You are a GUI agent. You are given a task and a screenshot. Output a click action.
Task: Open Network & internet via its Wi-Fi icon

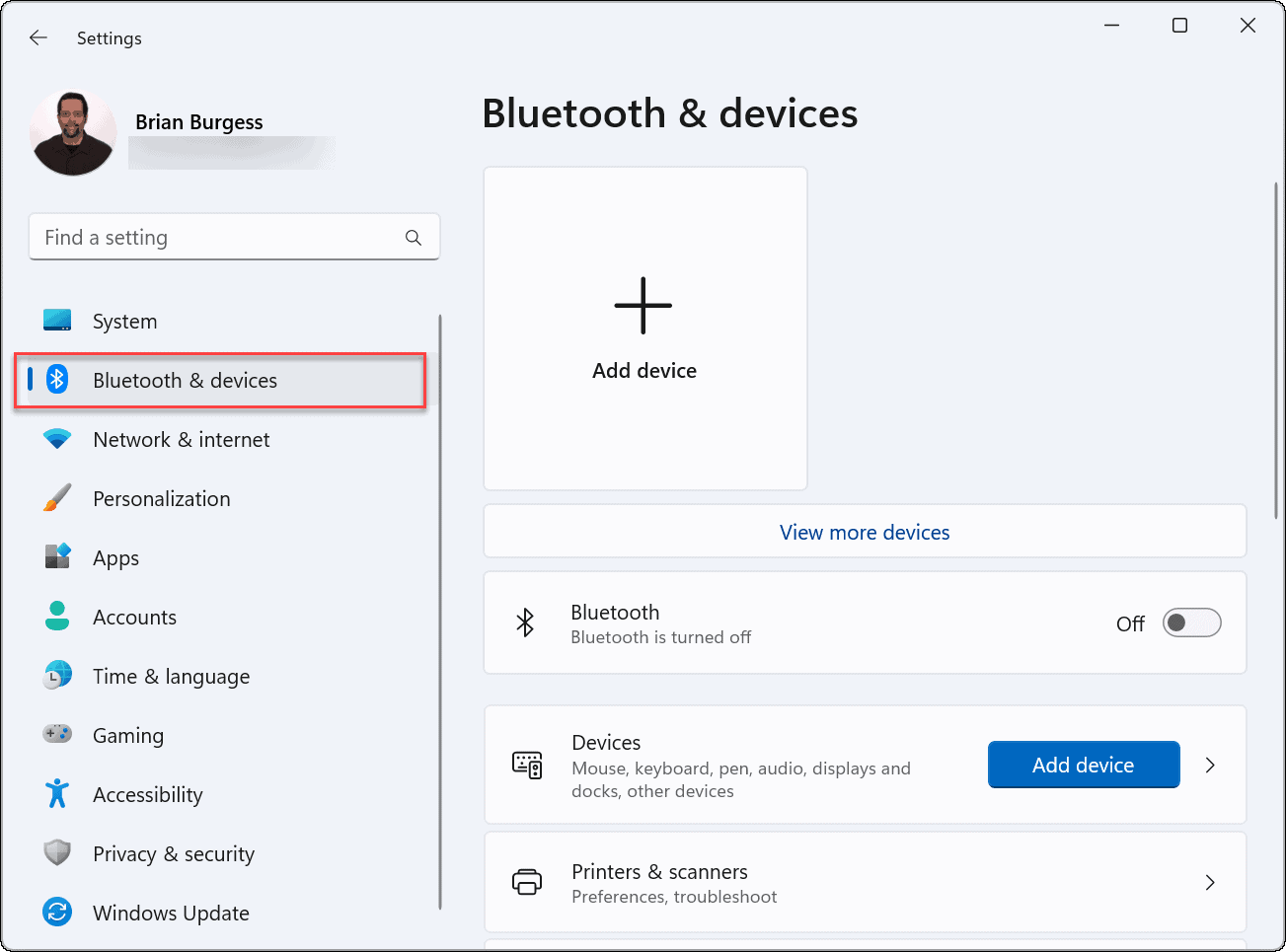click(57, 439)
